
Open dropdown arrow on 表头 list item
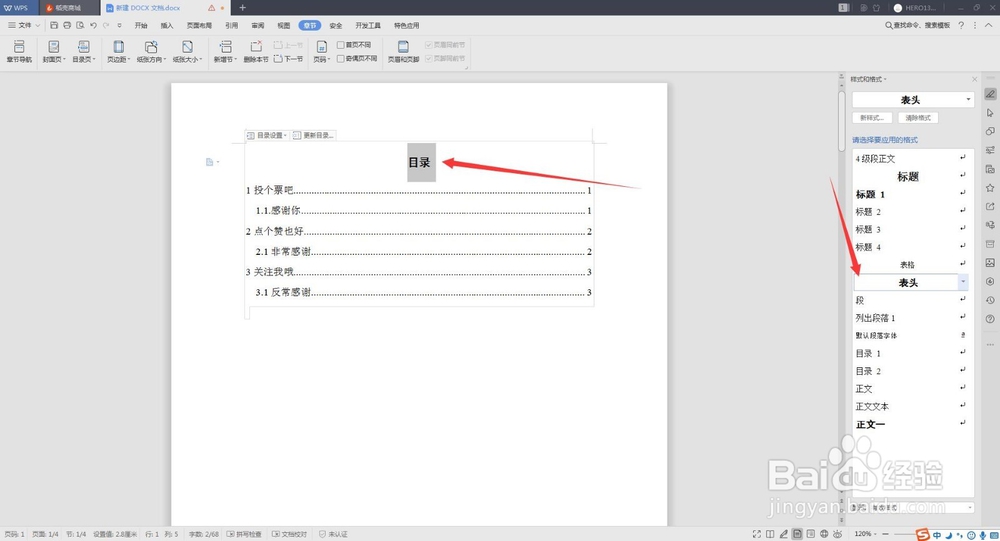963,282
